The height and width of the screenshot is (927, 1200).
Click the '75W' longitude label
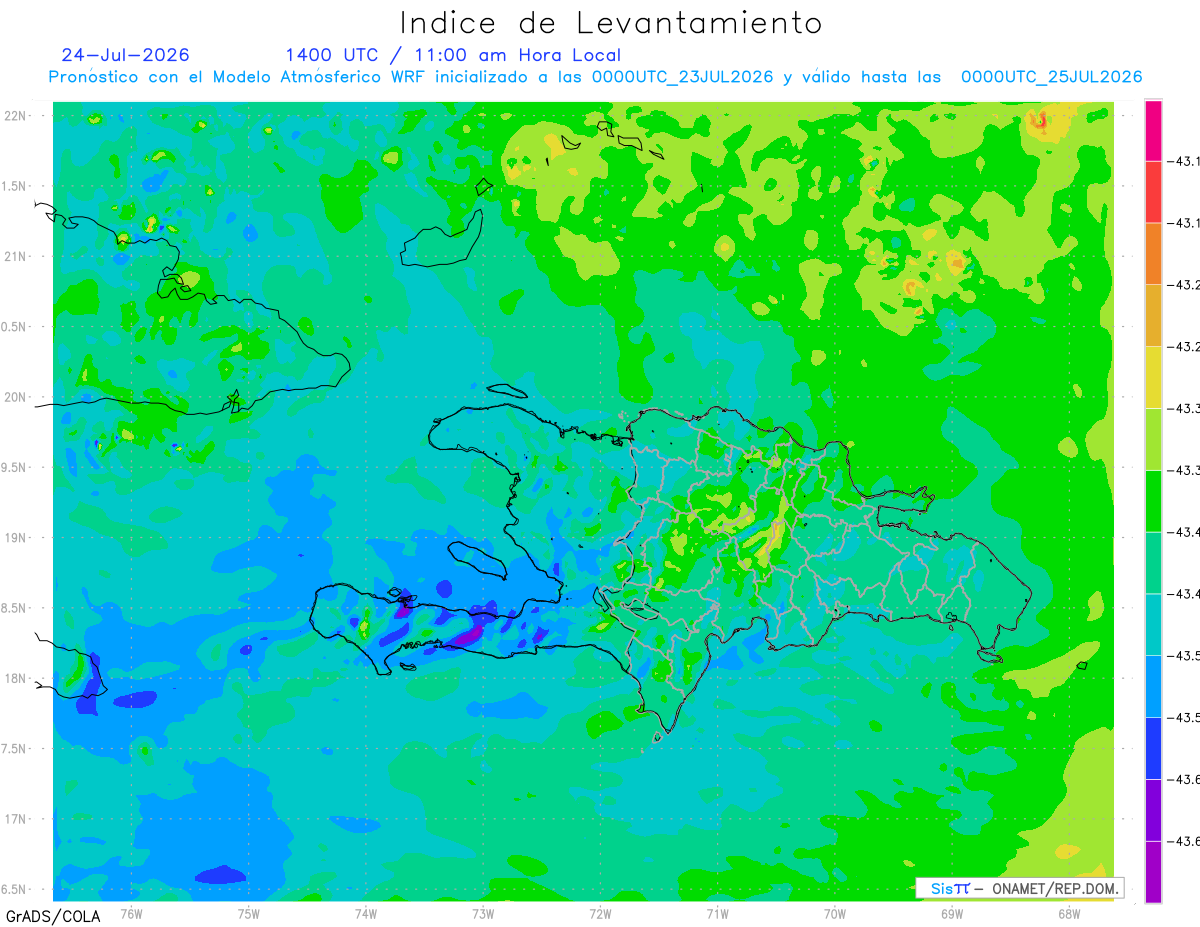[248, 913]
